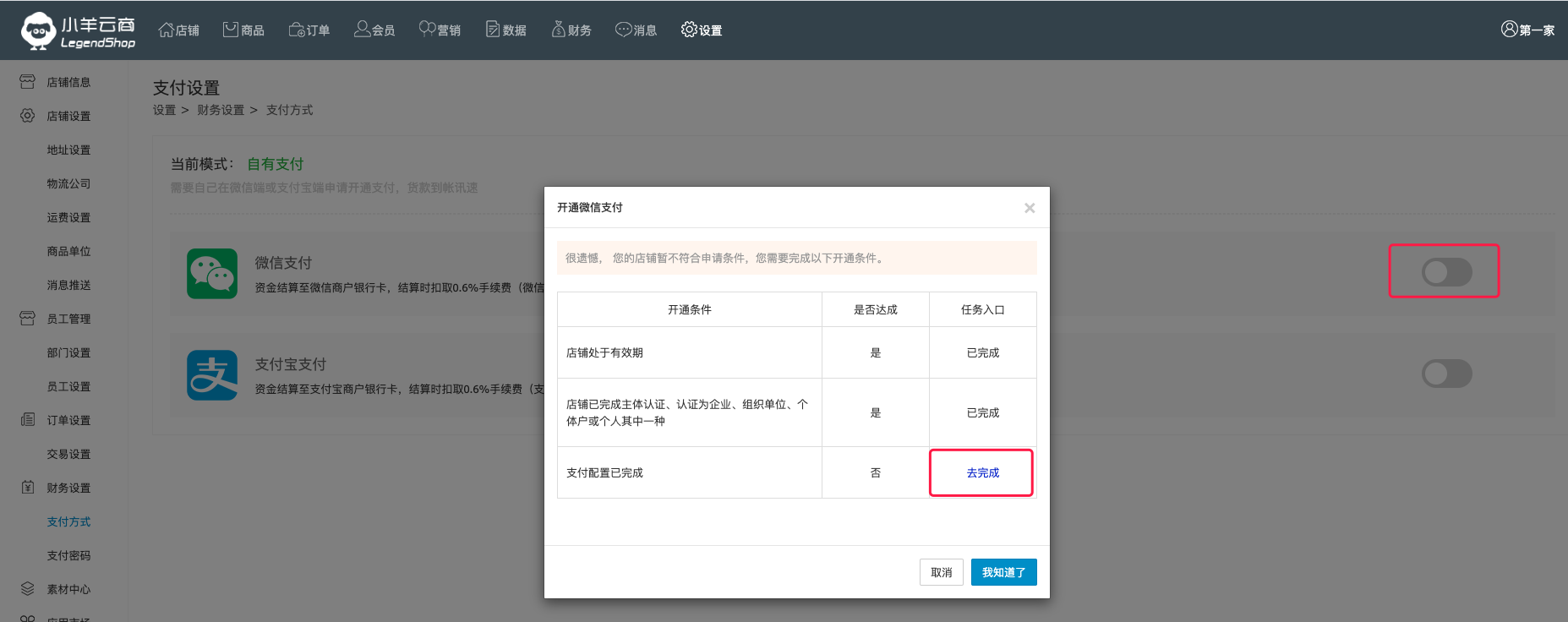This screenshot has width=1568, height=622.
Task: Close the 开通微信支付 dialog
Action: pyautogui.click(x=1029, y=208)
